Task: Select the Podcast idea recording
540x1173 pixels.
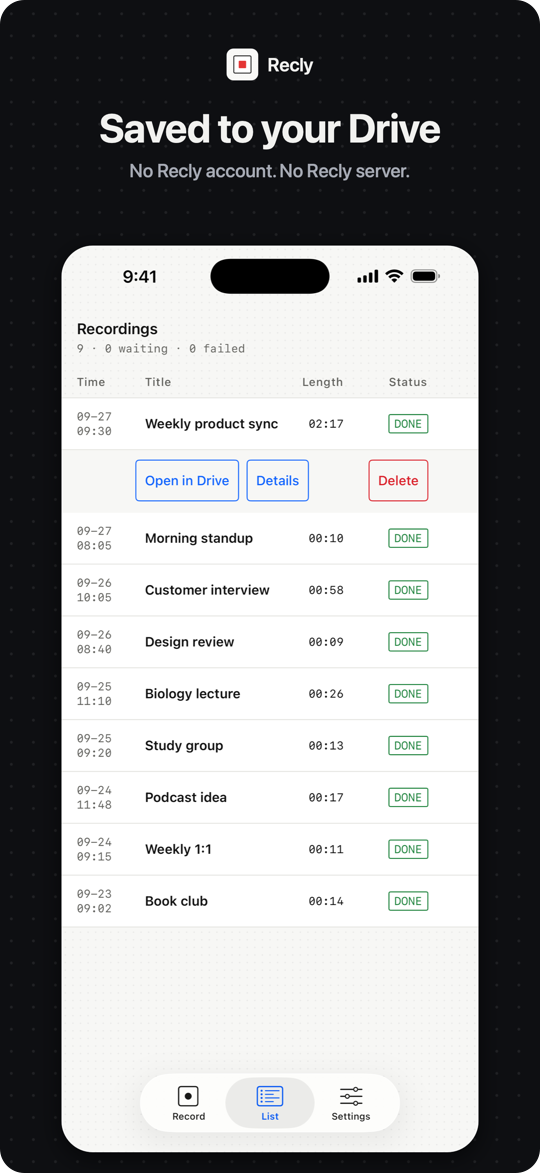Action: [270, 797]
